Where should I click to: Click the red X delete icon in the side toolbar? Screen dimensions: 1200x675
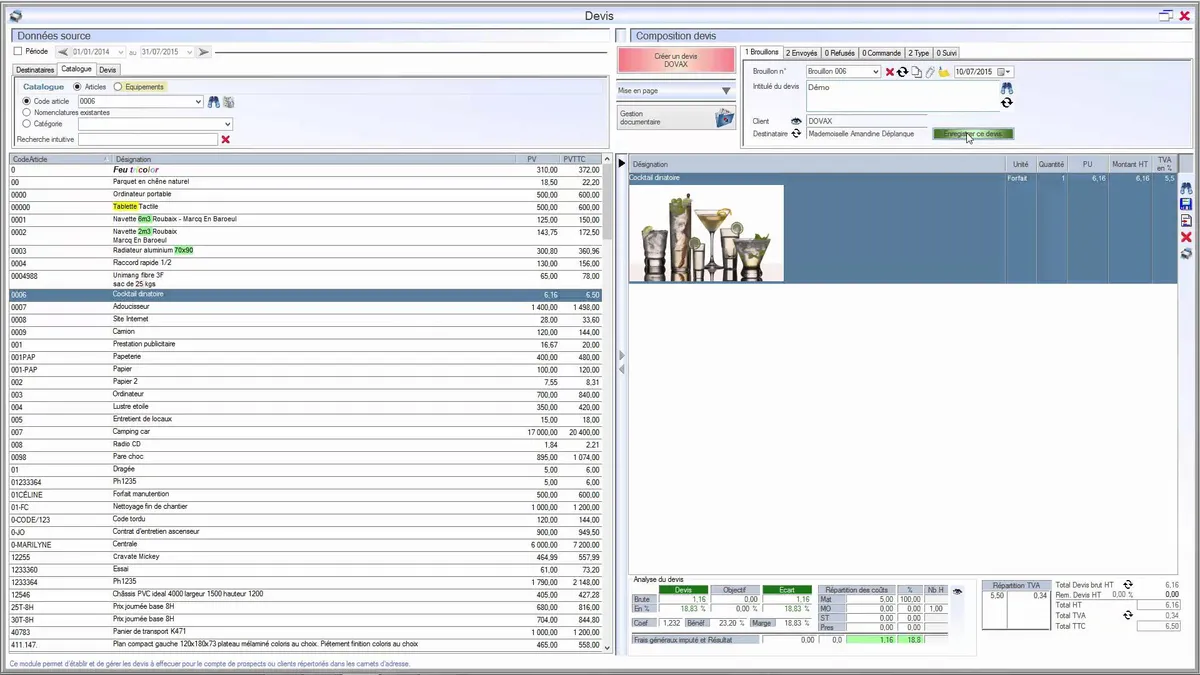[1186, 237]
